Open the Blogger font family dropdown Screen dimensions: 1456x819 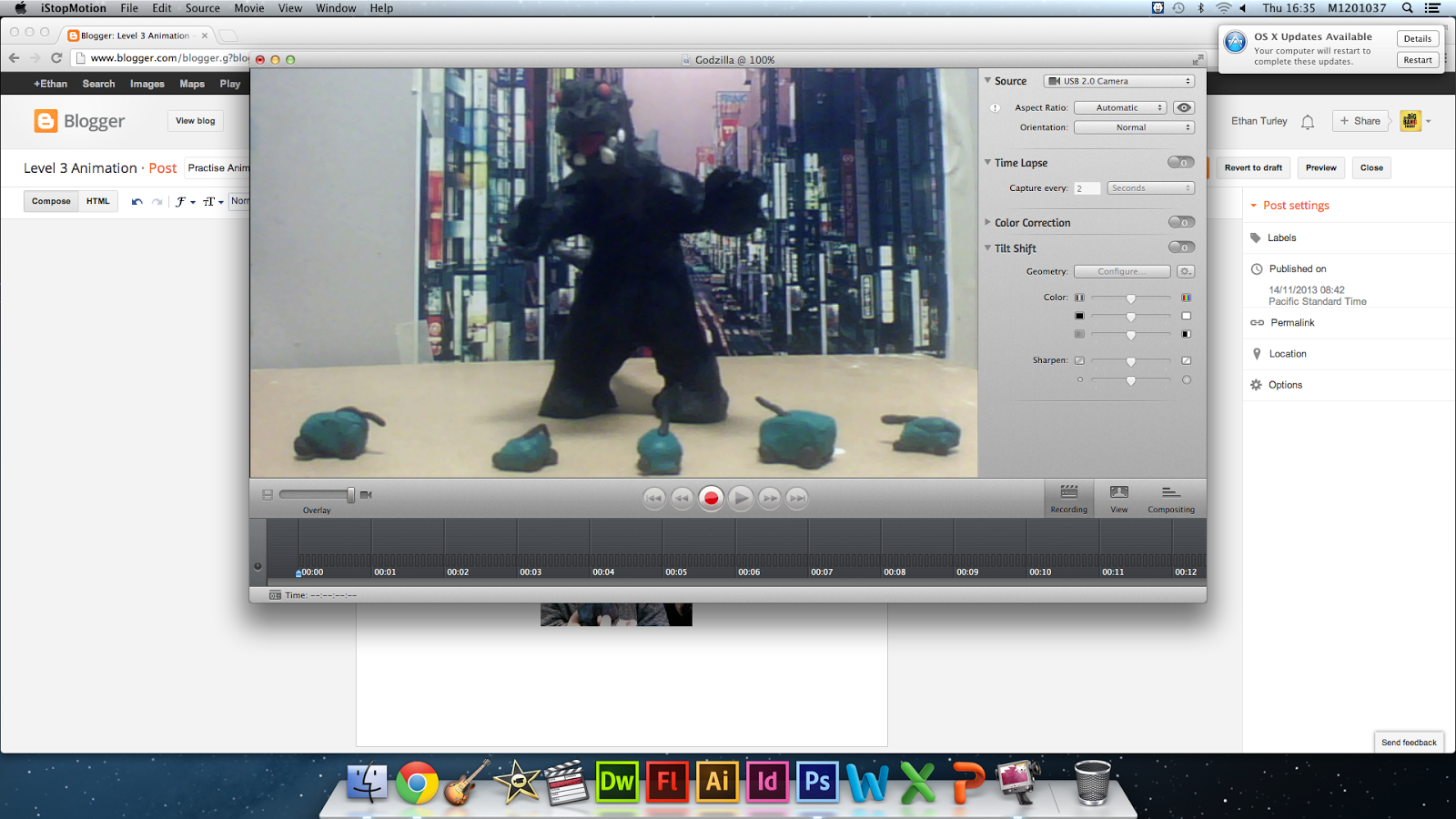click(185, 201)
